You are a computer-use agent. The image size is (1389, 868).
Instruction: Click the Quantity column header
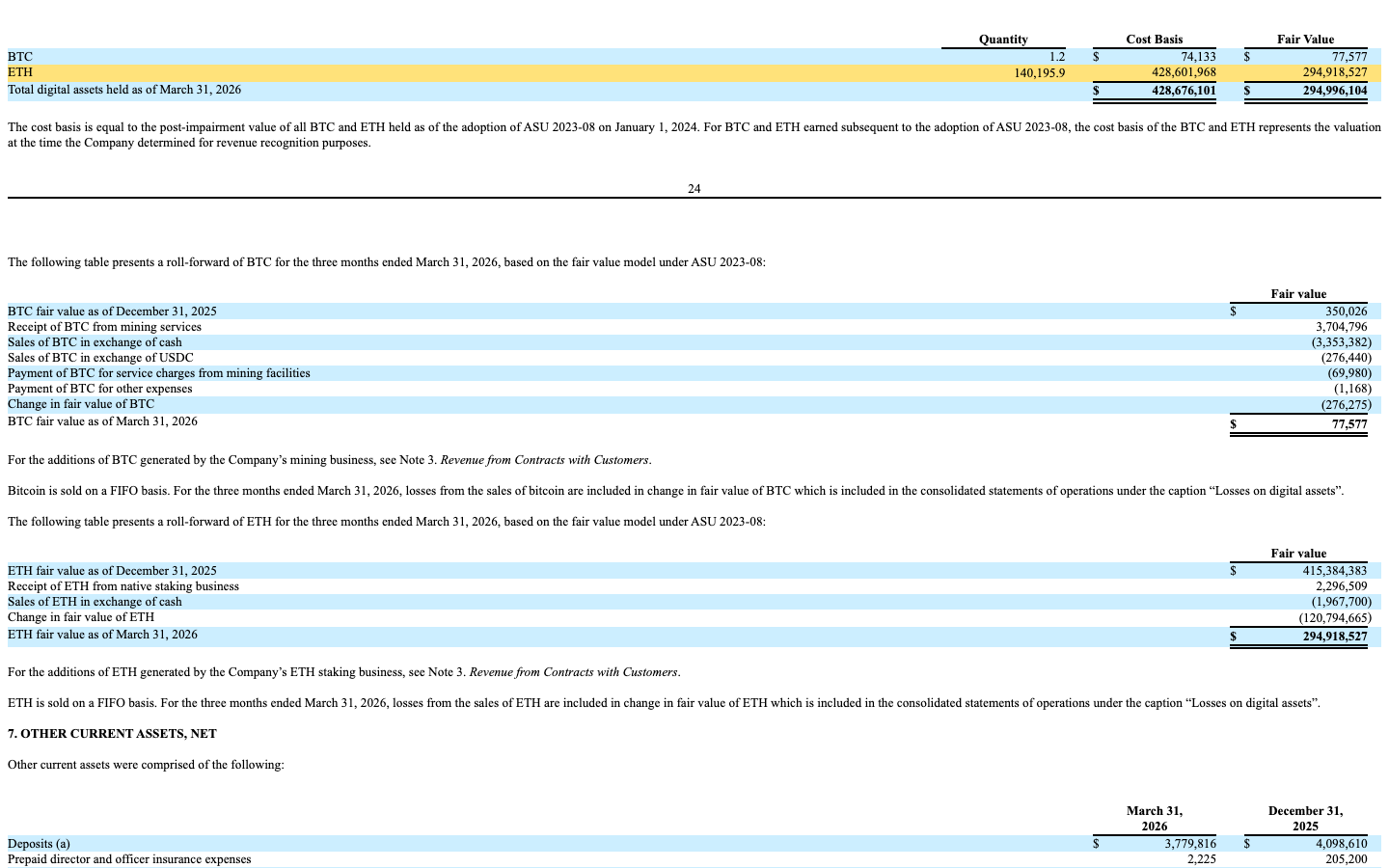point(1003,40)
